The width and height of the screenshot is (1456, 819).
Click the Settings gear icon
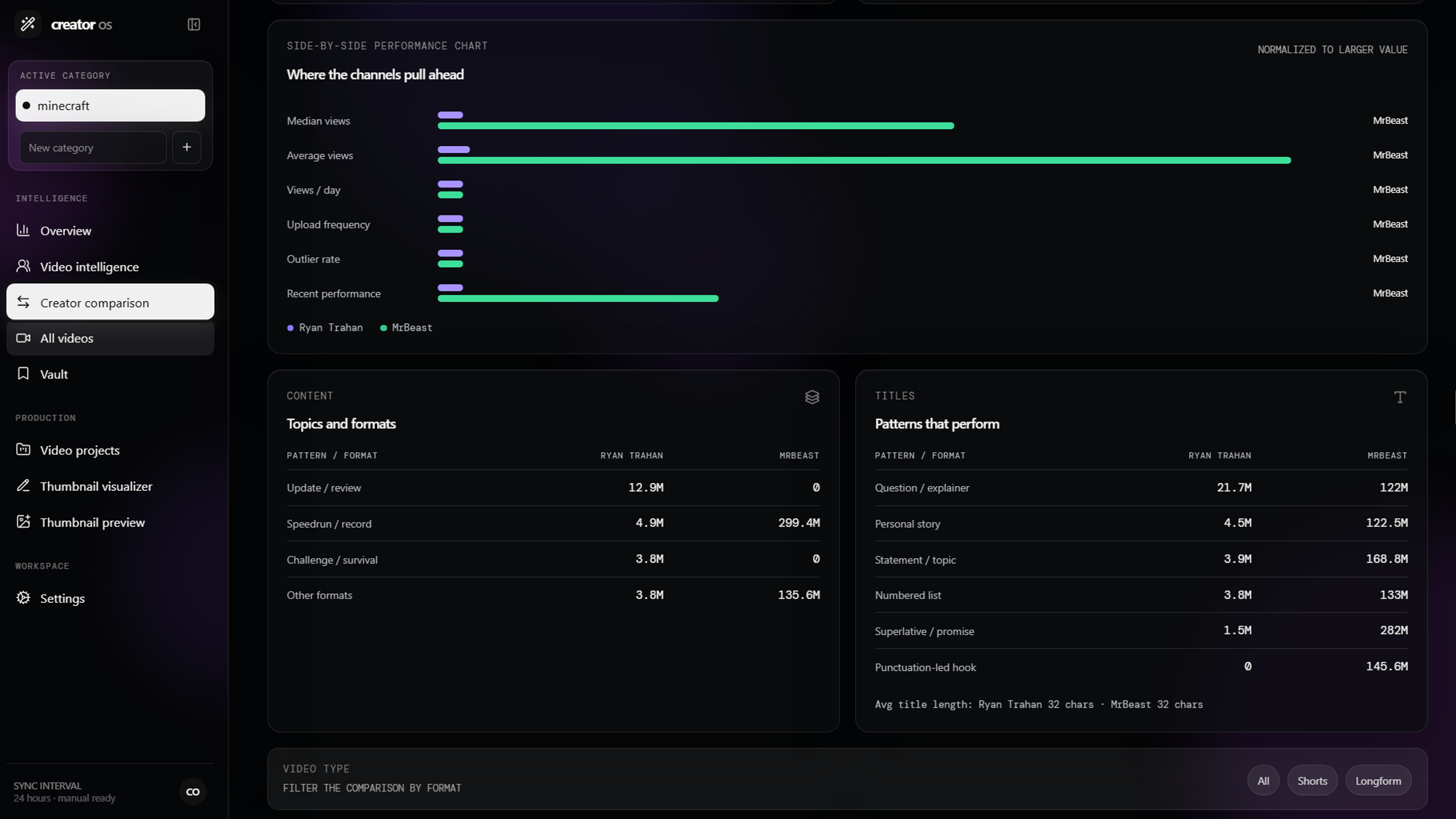tap(23, 598)
